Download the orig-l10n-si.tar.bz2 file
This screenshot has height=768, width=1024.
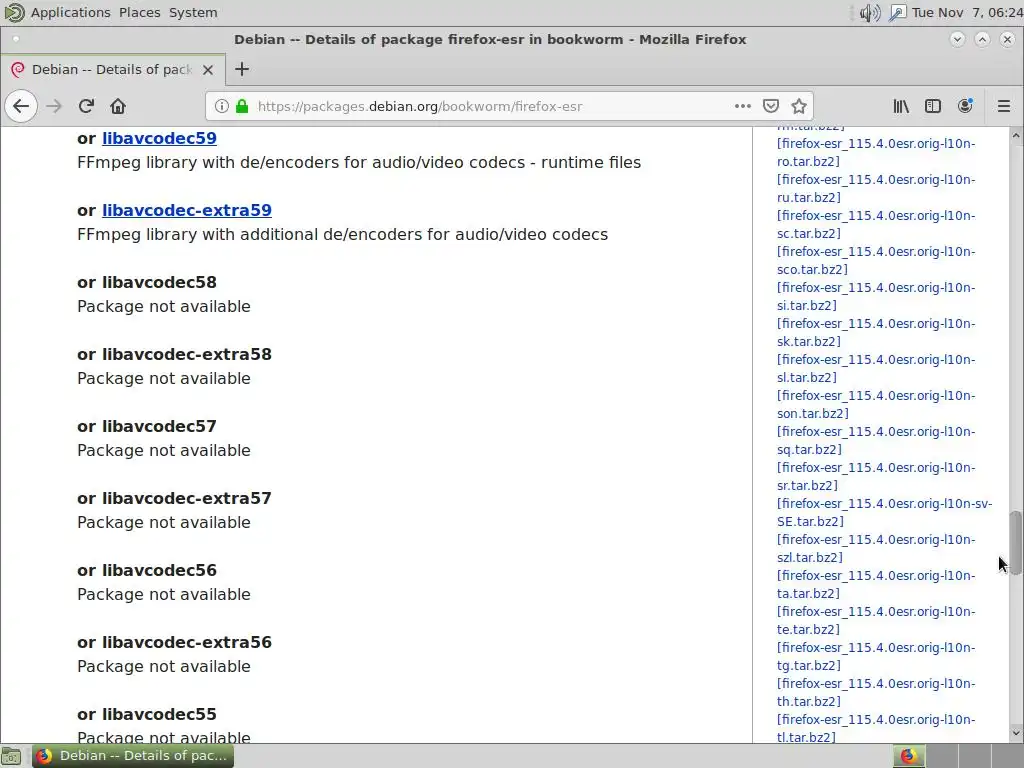(x=876, y=296)
